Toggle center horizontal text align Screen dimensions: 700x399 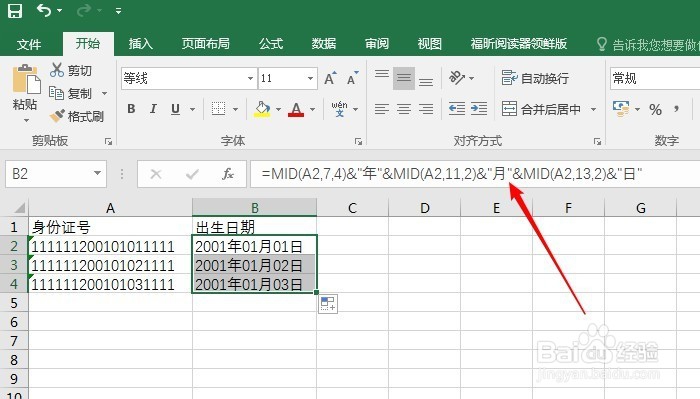pyautogui.click(x=404, y=108)
